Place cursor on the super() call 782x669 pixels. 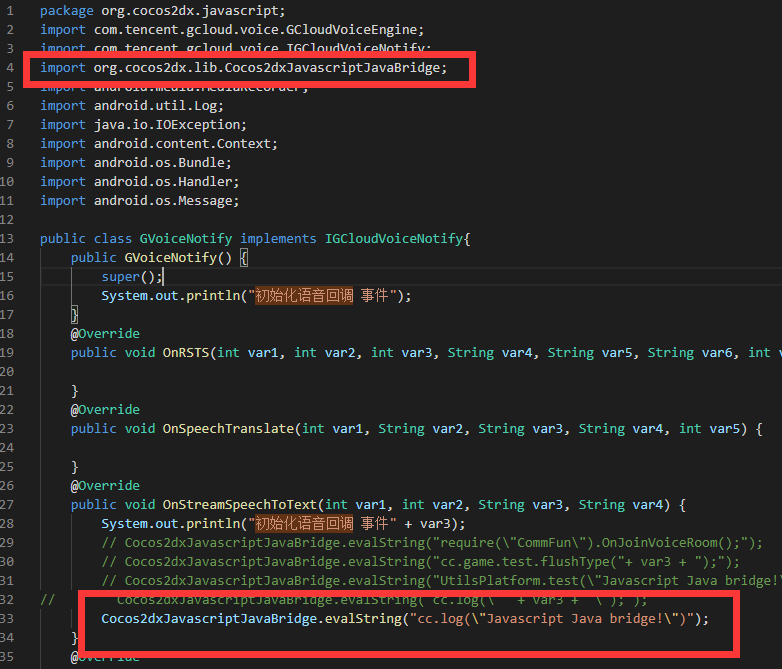pyautogui.click(x=132, y=277)
